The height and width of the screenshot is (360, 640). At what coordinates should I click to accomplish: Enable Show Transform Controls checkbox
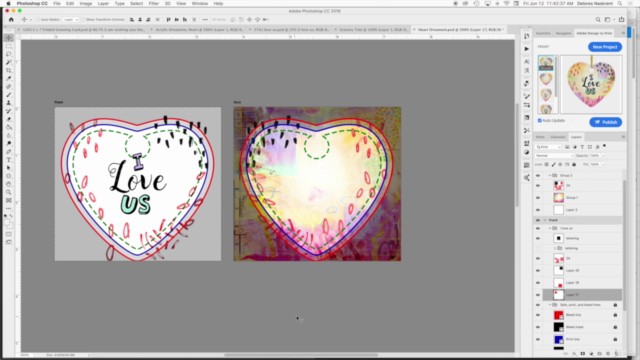pyautogui.click(x=83, y=20)
